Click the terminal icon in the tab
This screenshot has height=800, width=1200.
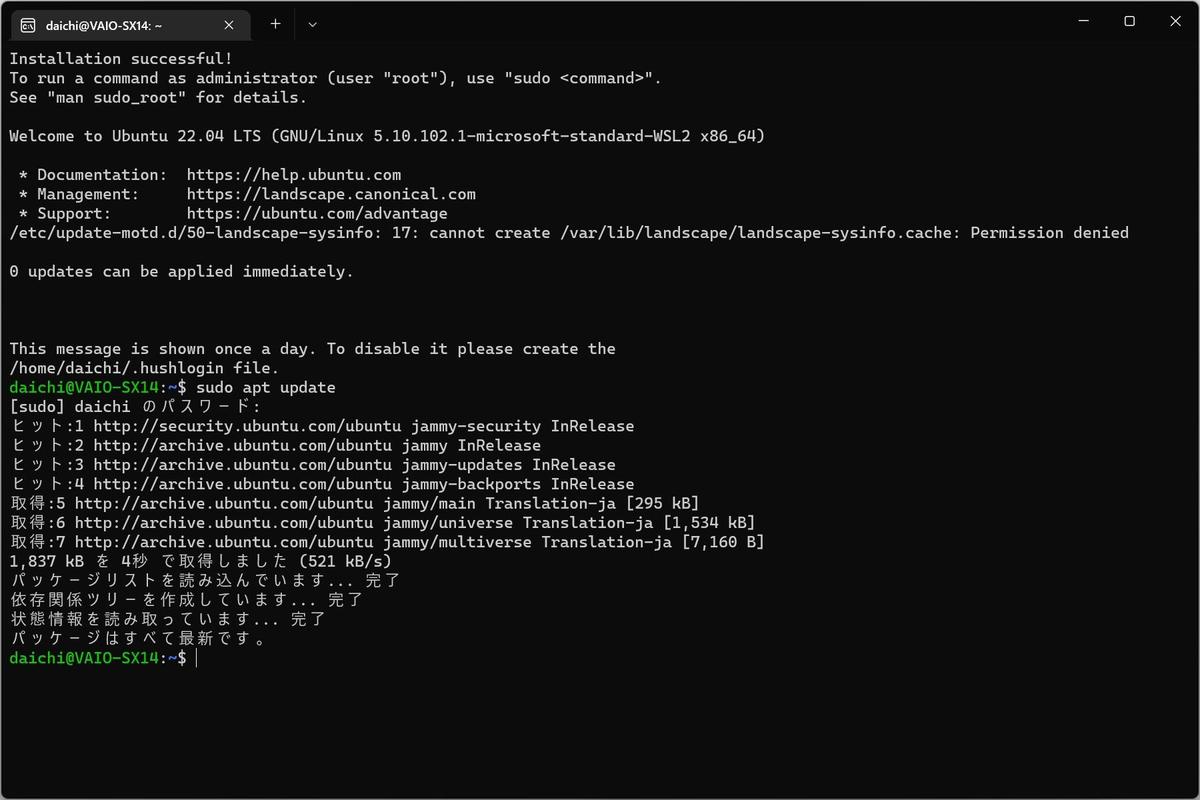point(29,25)
